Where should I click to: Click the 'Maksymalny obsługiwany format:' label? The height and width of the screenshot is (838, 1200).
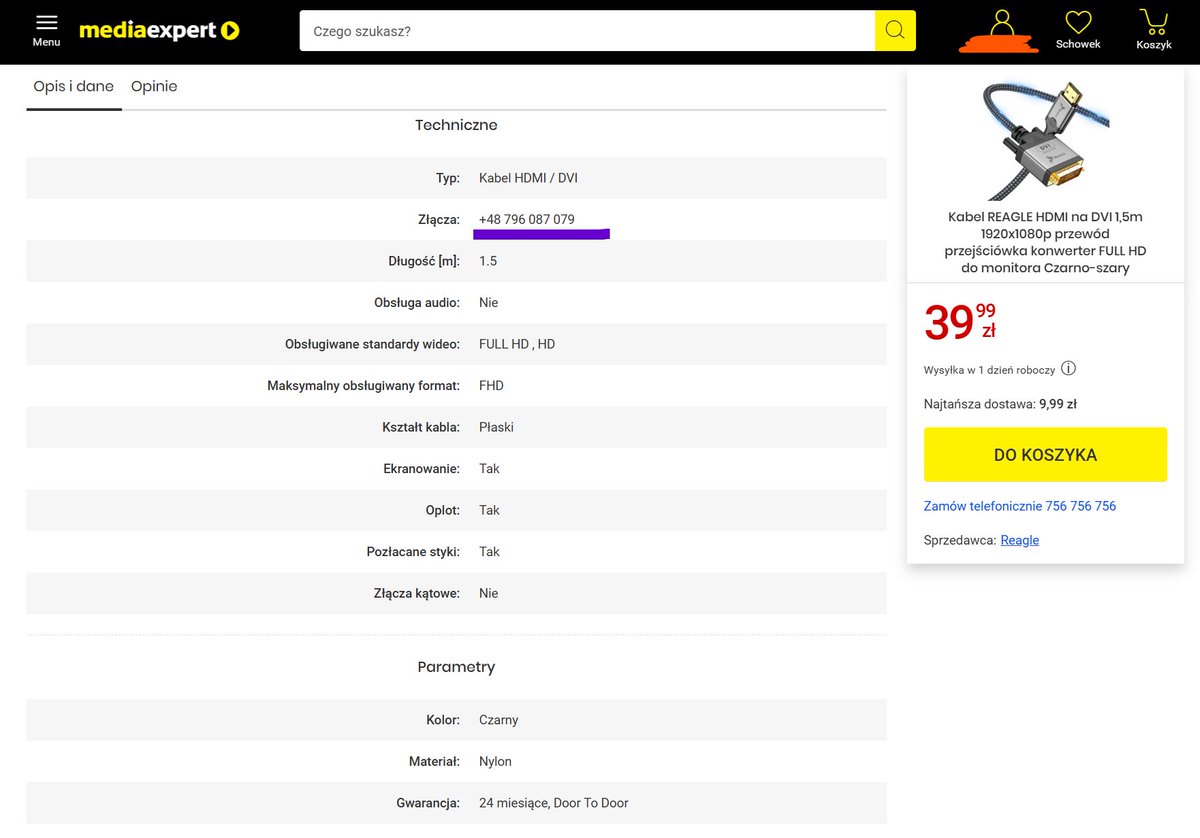click(x=363, y=386)
